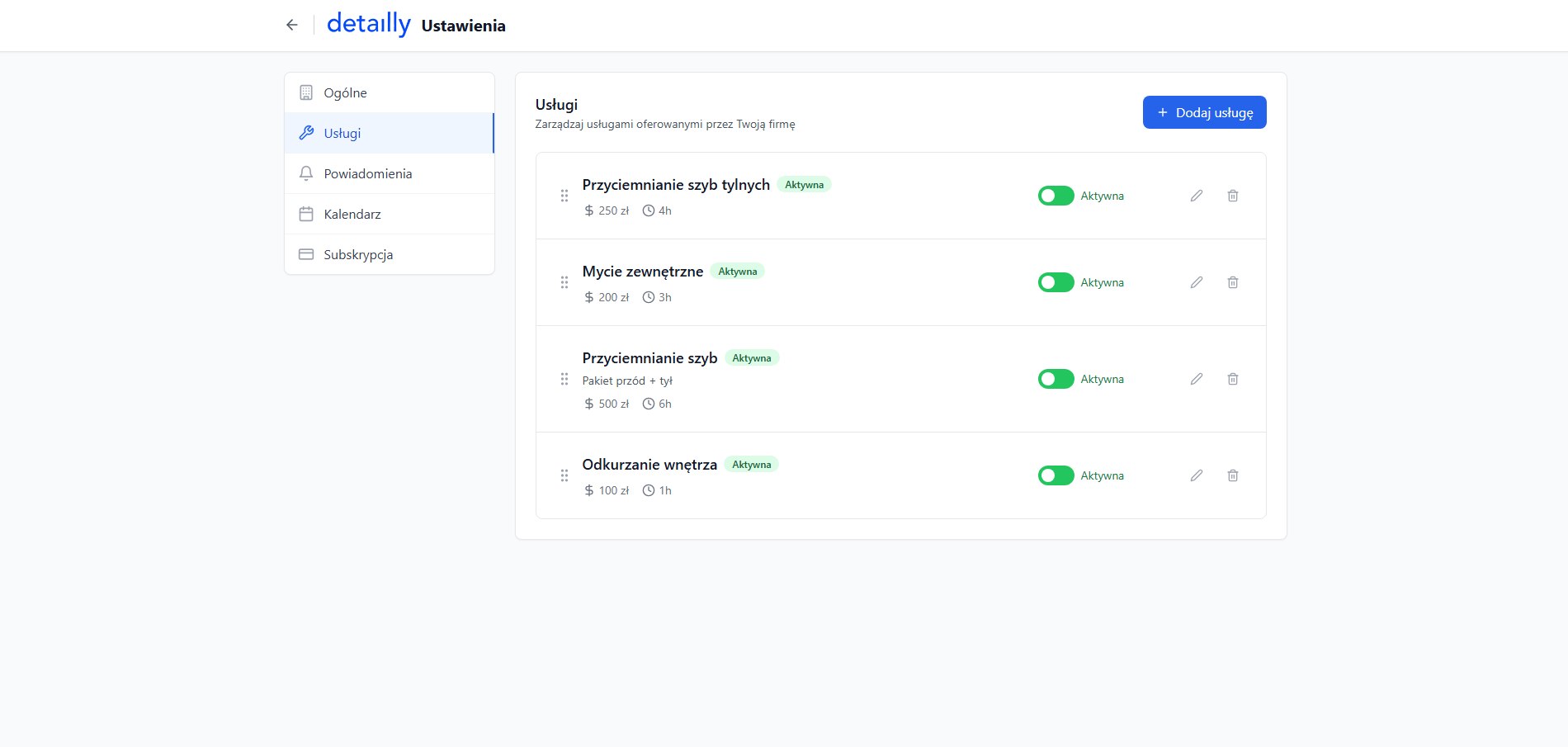Delete the Przyciemnianie szyb service
This screenshot has width=1568, height=747.
[x=1232, y=379]
